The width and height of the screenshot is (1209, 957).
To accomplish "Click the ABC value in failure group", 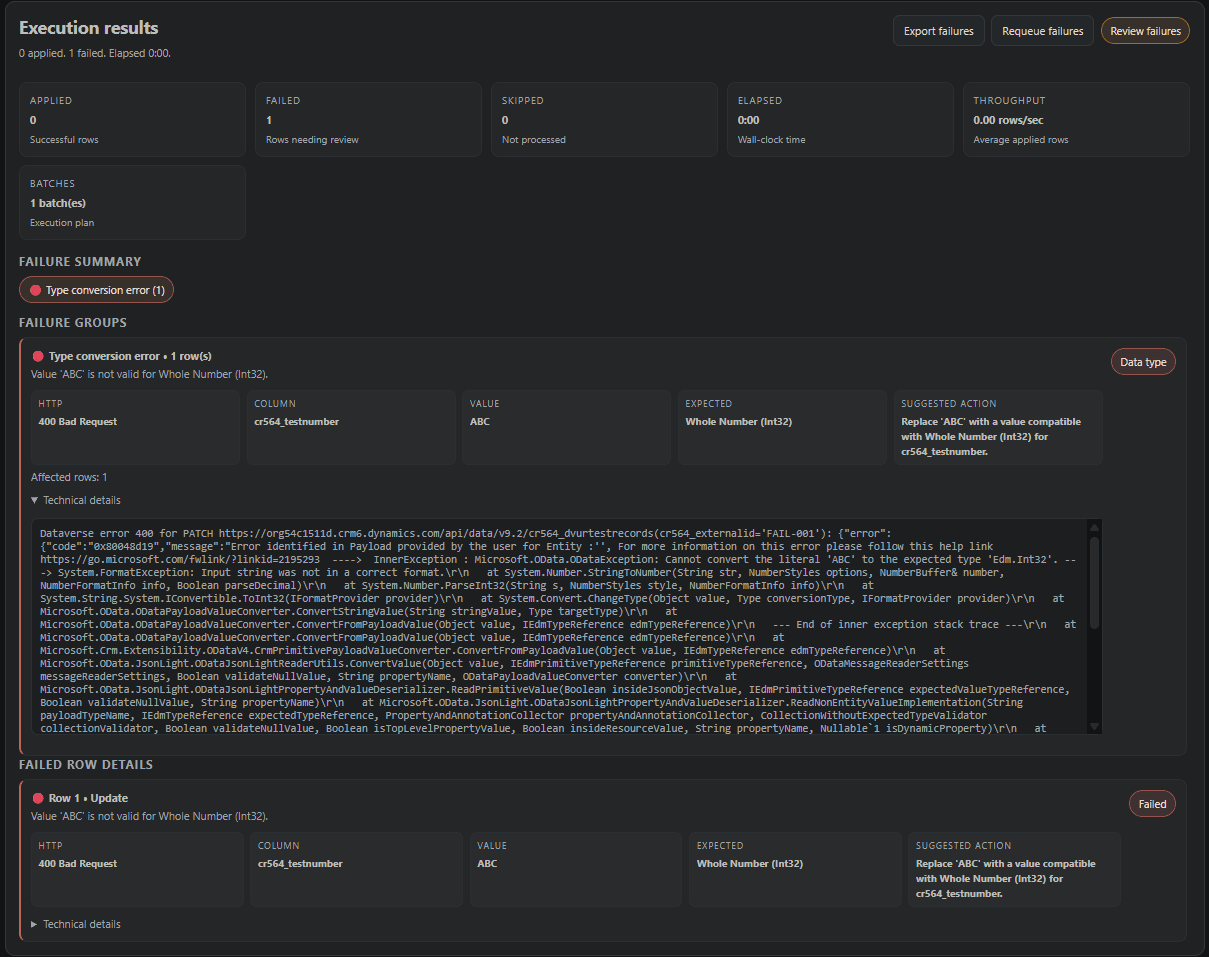I will click(x=480, y=422).
